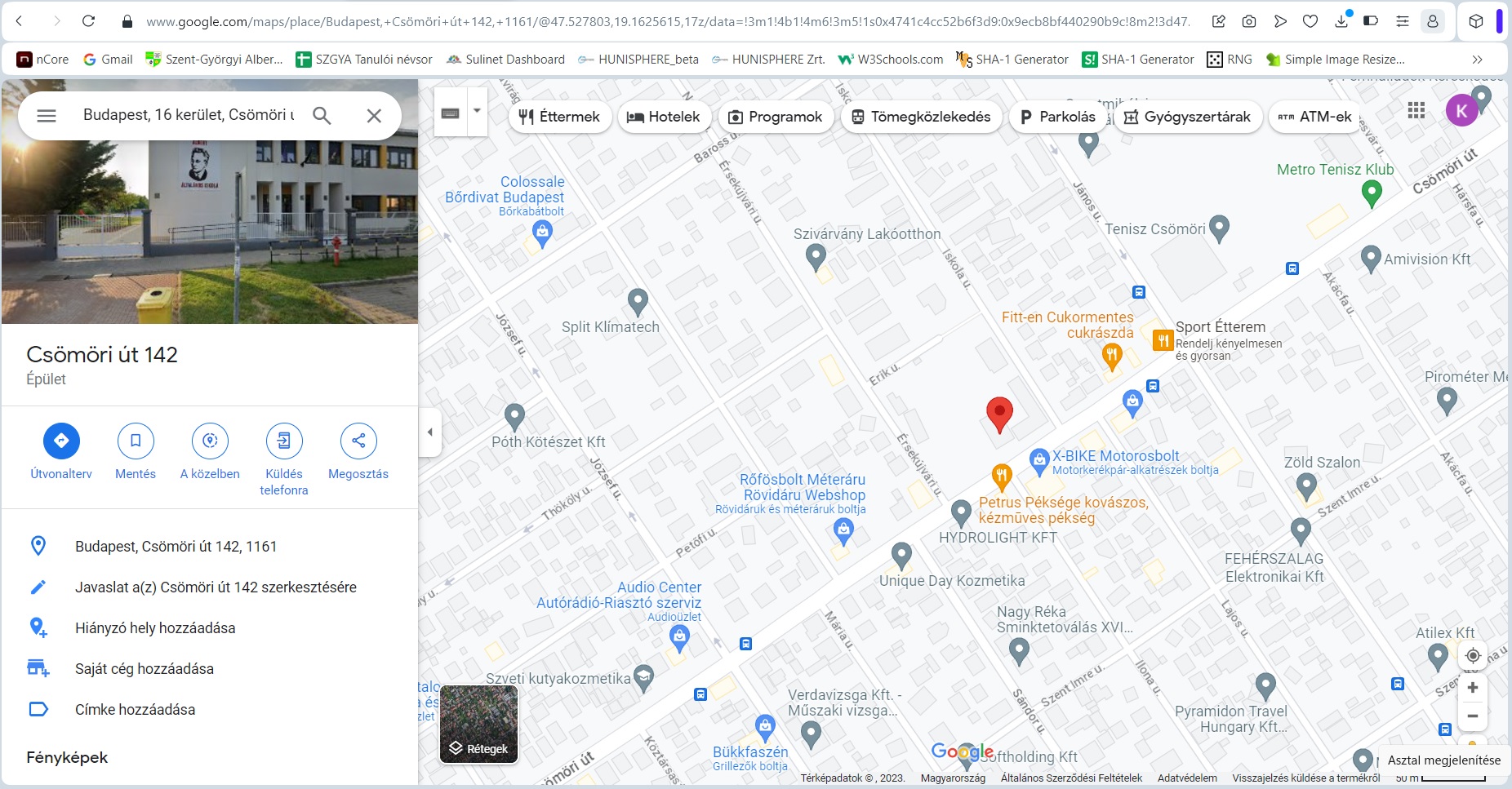The width and height of the screenshot is (1512, 789).
Task: Select the ATM-ek chip
Action: (x=1314, y=117)
